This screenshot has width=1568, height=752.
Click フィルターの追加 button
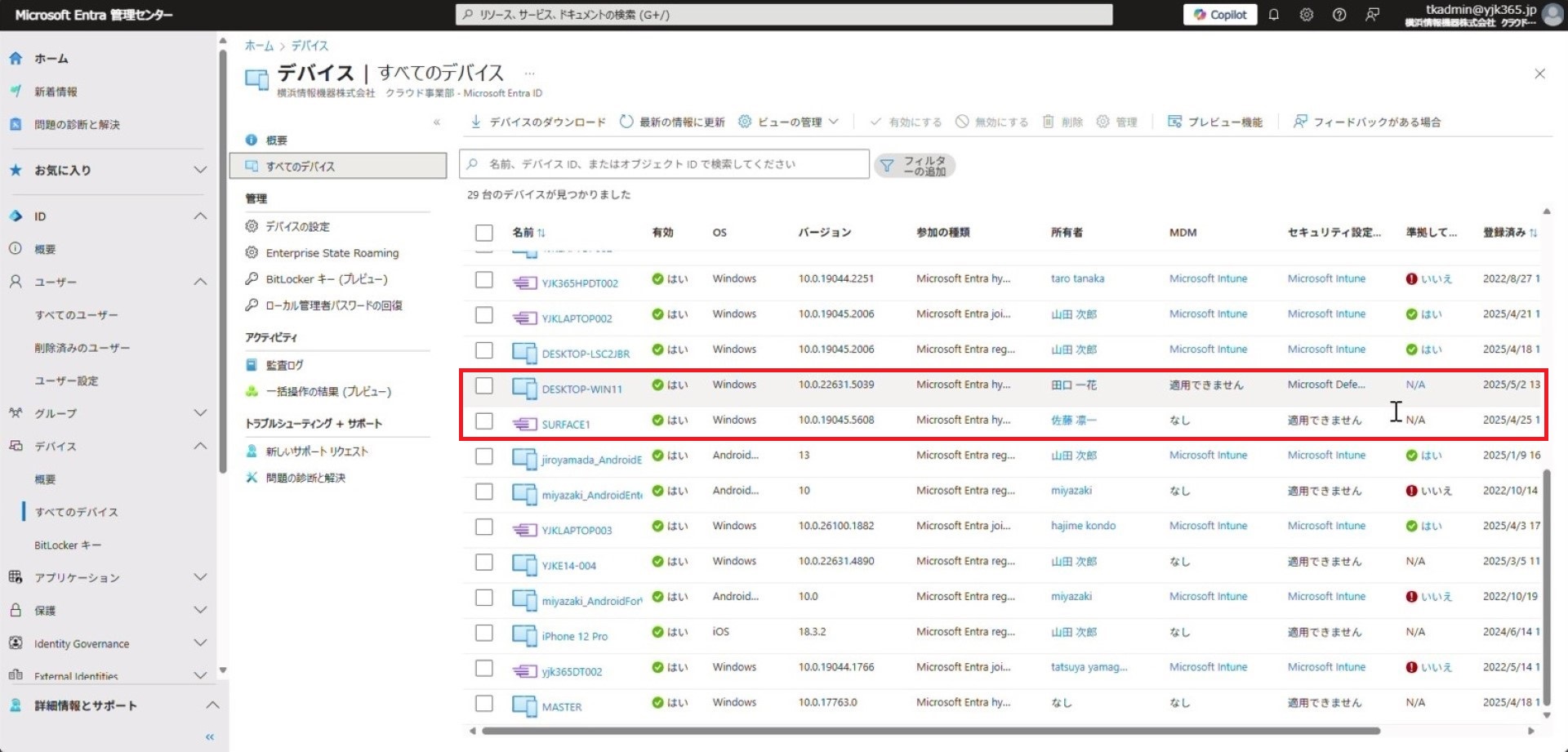click(x=914, y=166)
